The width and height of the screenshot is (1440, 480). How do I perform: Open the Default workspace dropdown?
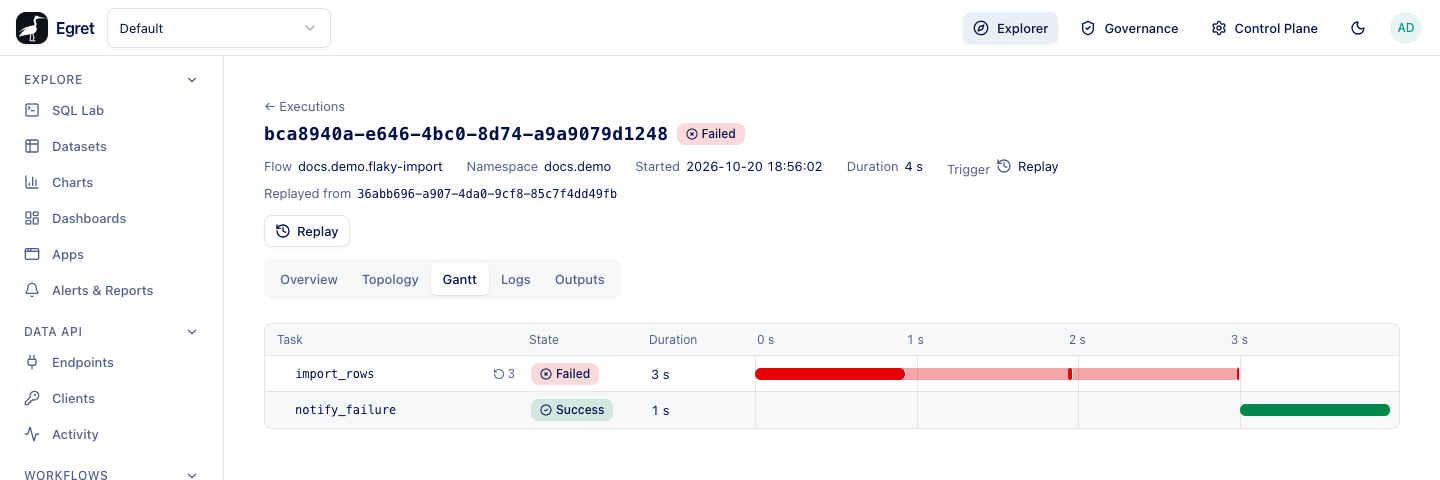(x=219, y=28)
